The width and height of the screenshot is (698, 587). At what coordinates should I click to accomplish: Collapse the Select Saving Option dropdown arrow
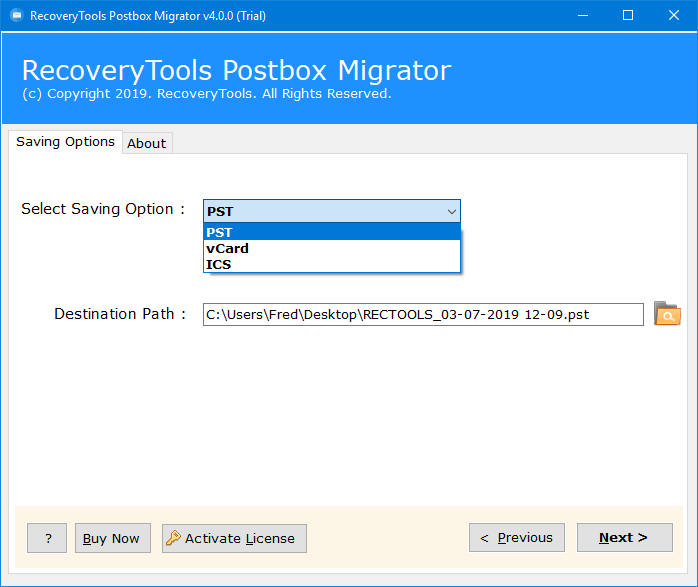[x=452, y=211]
